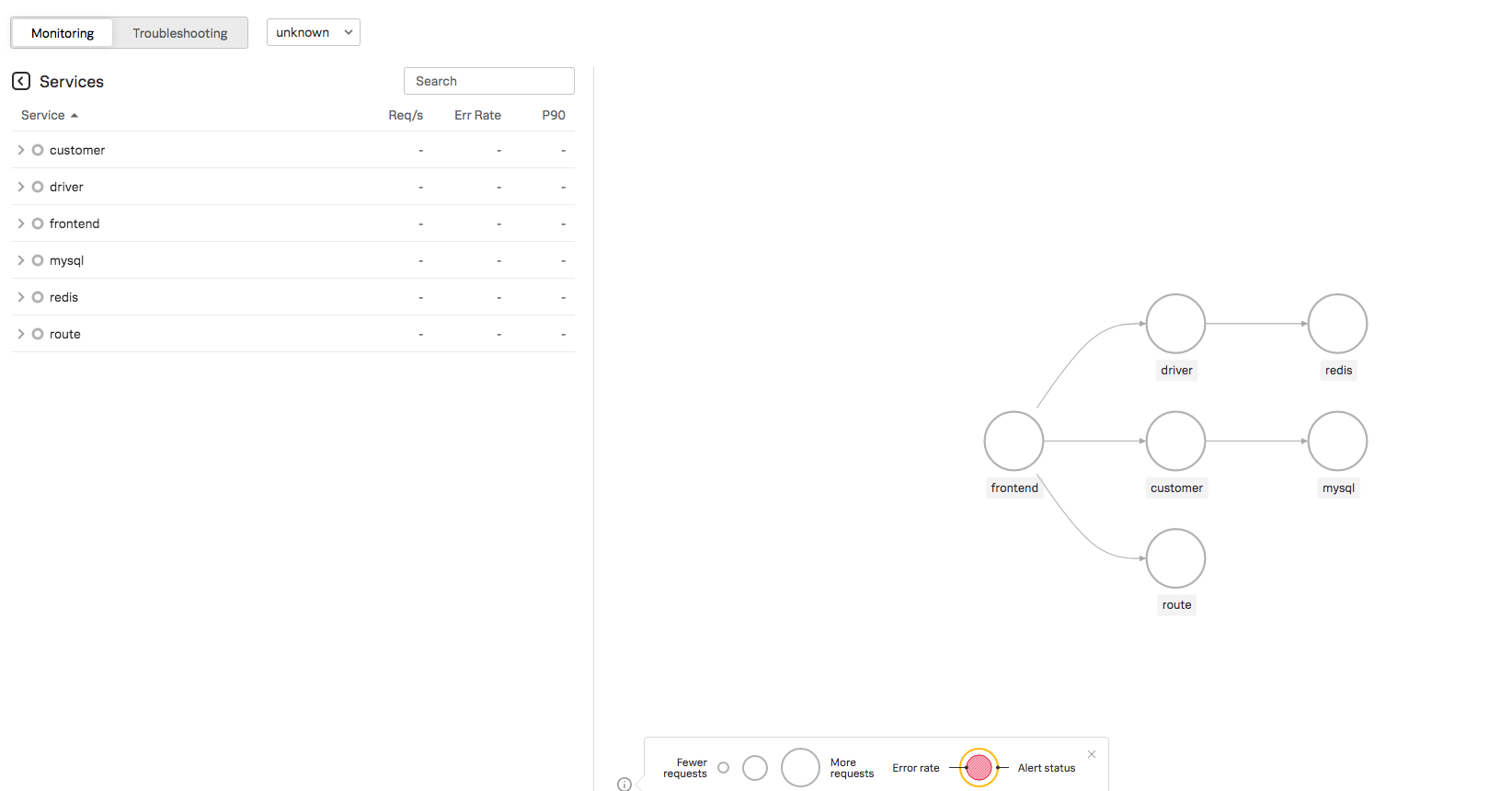Click the Search services input field

click(488, 81)
